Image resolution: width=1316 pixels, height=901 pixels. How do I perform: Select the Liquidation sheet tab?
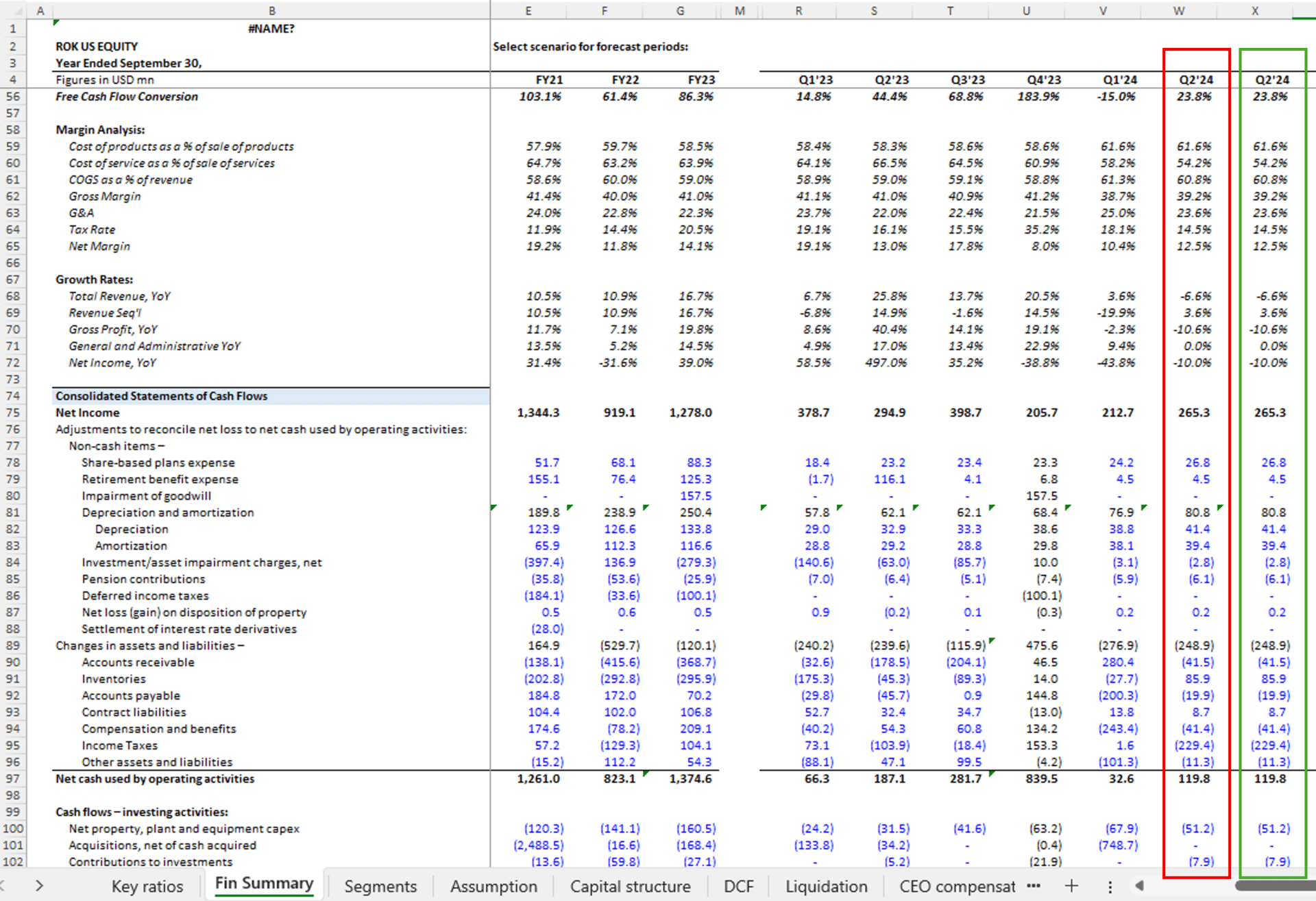826,887
